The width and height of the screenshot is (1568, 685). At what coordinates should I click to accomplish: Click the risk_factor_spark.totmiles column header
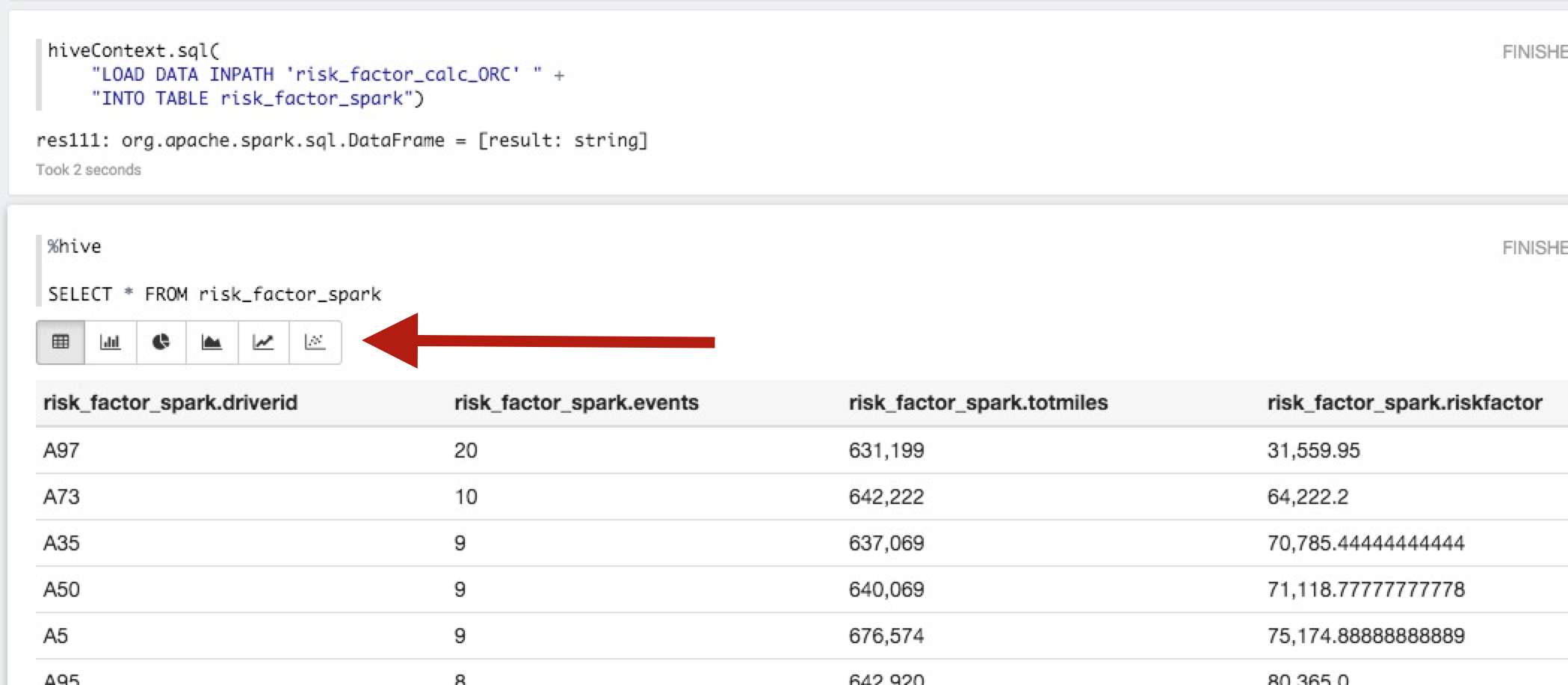click(x=978, y=402)
